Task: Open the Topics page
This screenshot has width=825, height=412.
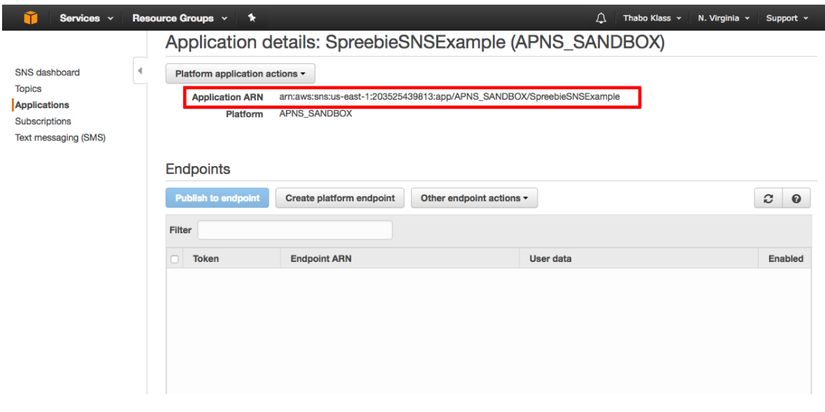Action: (28, 89)
